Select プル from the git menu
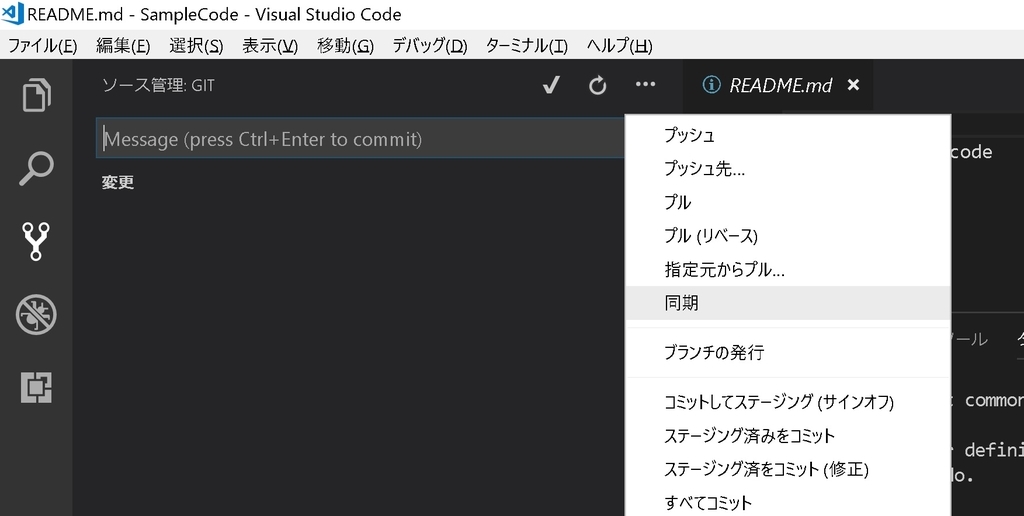The height and width of the screenshot is (516, 1024). (788, 202)
